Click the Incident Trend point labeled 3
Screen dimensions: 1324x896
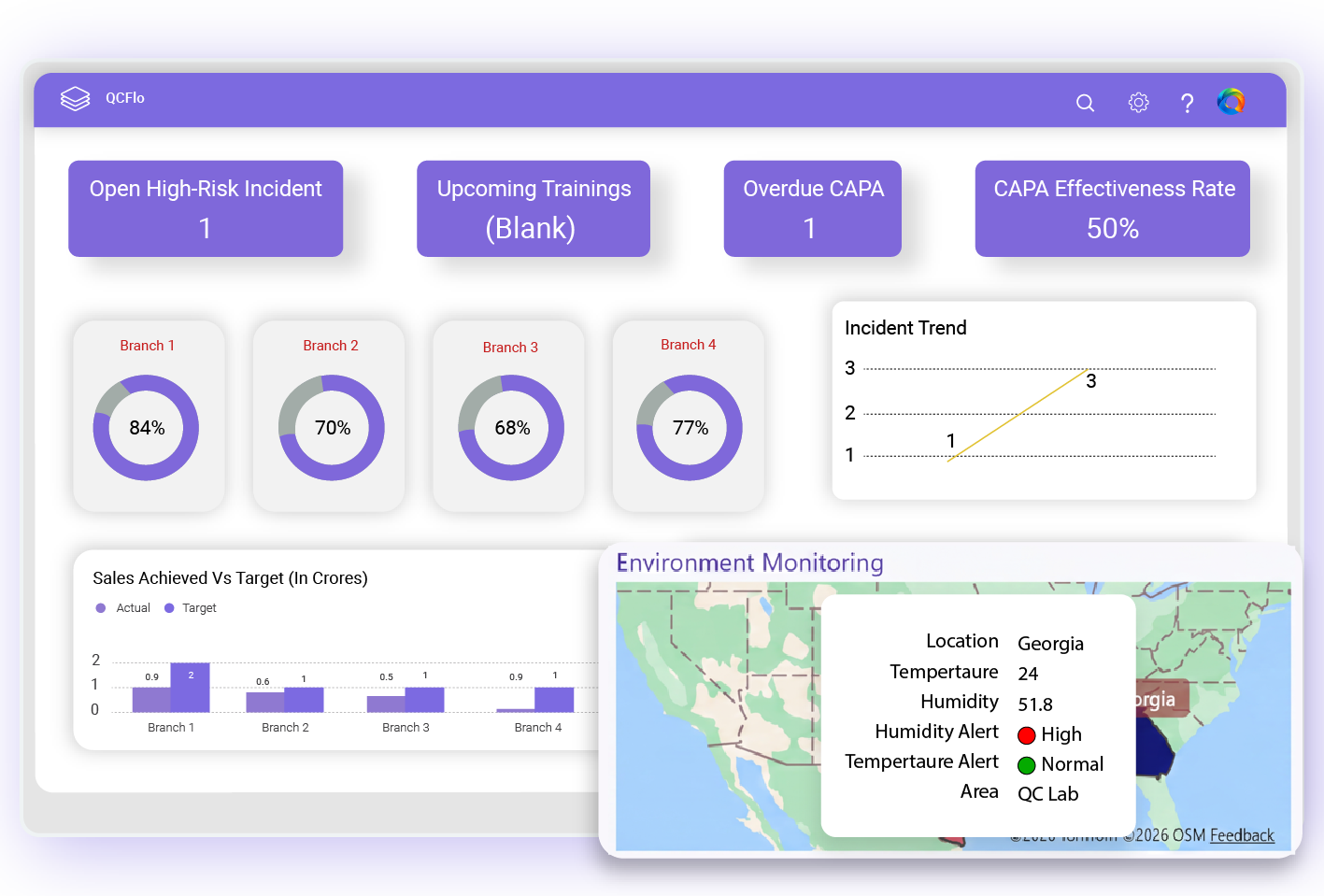tap(1089, 369)
